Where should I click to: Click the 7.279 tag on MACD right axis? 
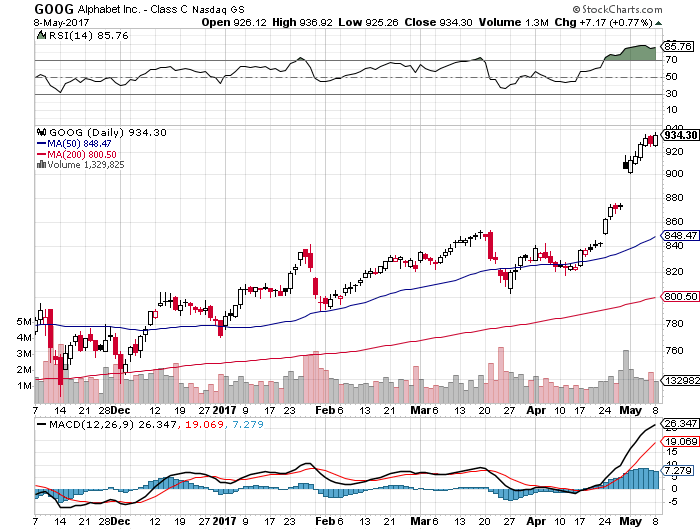click(678, 471)
